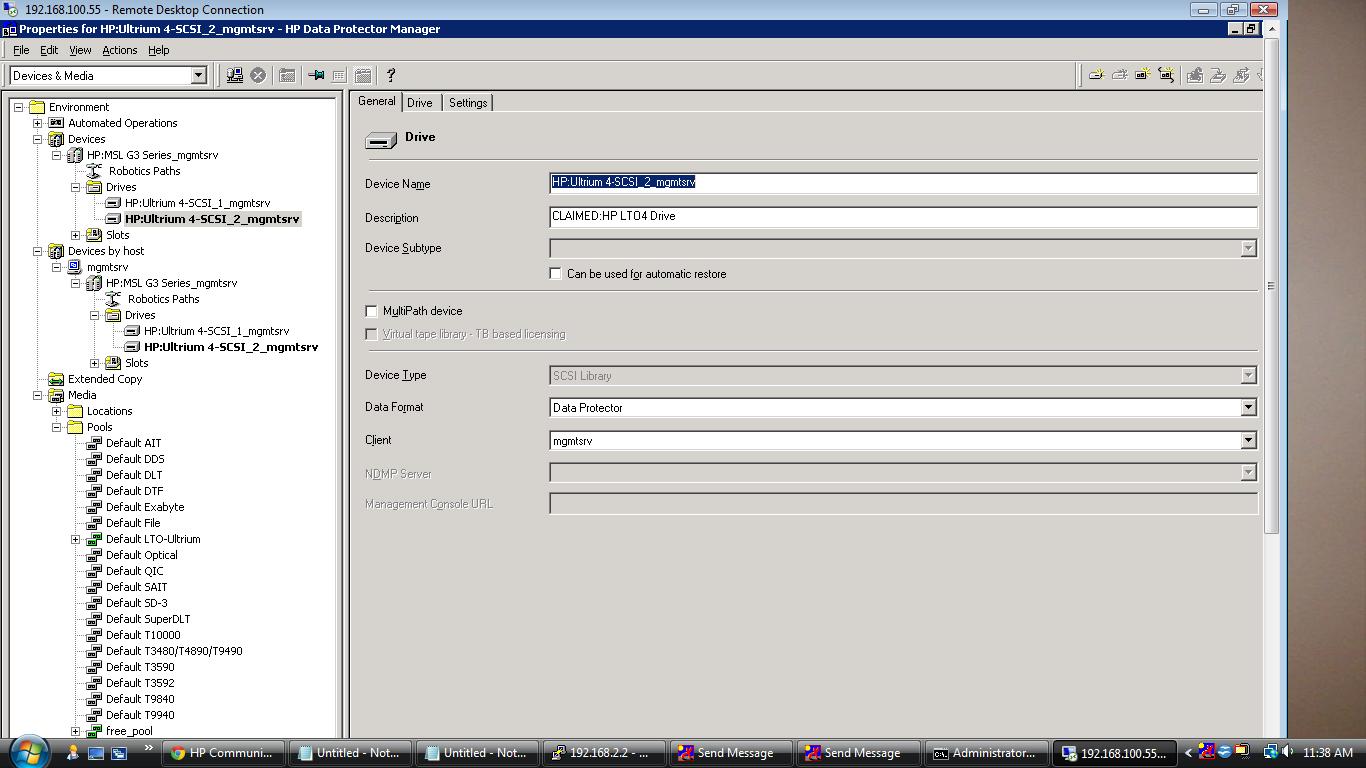Screen dimensions: 1366x768
Task: Select the General tab
Action: point(377,101)
